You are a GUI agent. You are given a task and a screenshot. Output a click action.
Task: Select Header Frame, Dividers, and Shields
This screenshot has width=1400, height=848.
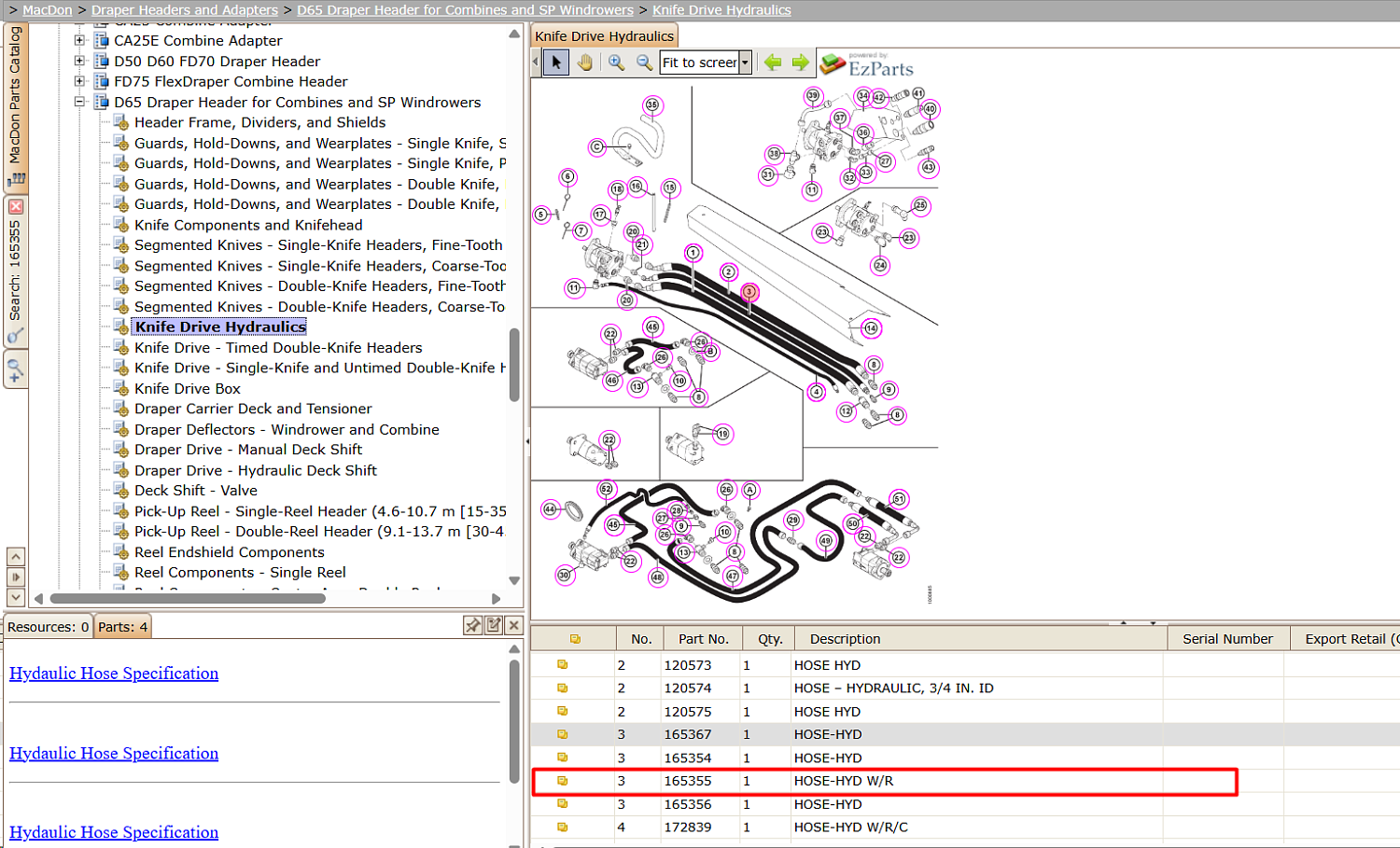click(x=259, y=122)
